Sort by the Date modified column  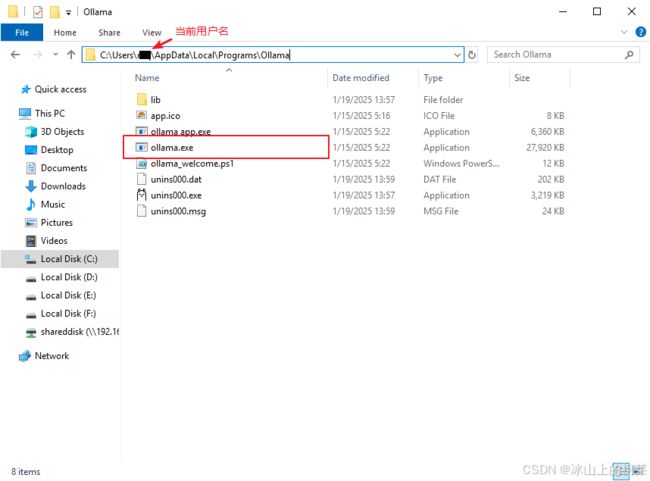[x=361, y=78]
